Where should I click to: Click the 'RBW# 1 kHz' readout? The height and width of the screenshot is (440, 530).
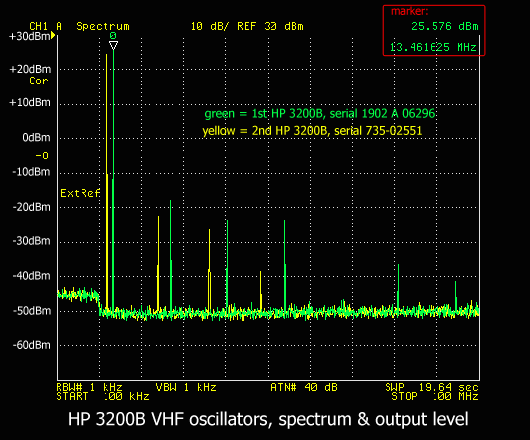(x=90, y=387)
